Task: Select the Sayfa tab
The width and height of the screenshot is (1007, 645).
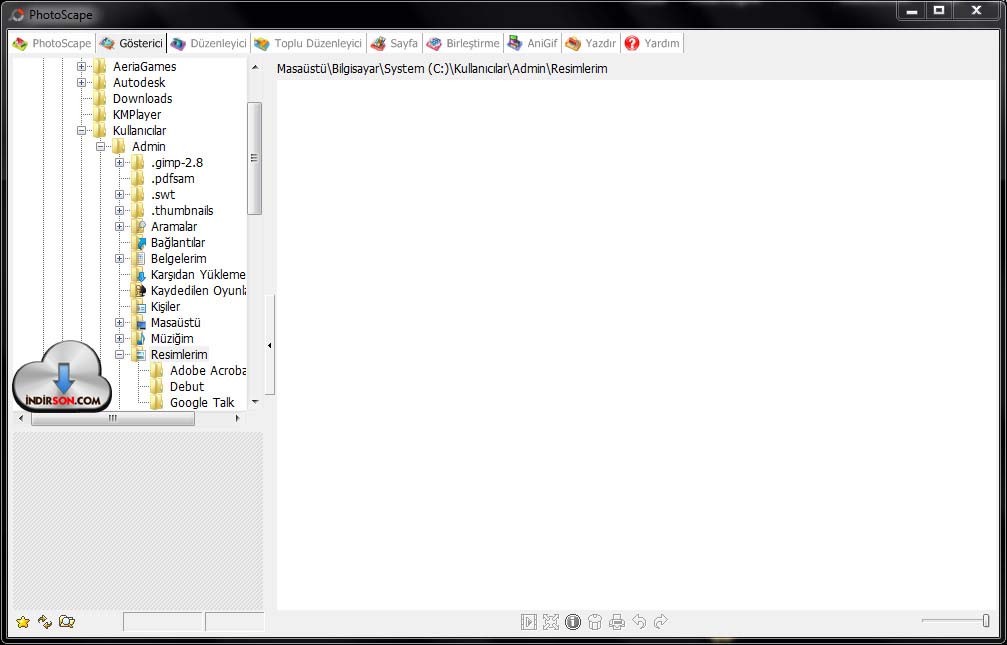Action: point(394,44)
